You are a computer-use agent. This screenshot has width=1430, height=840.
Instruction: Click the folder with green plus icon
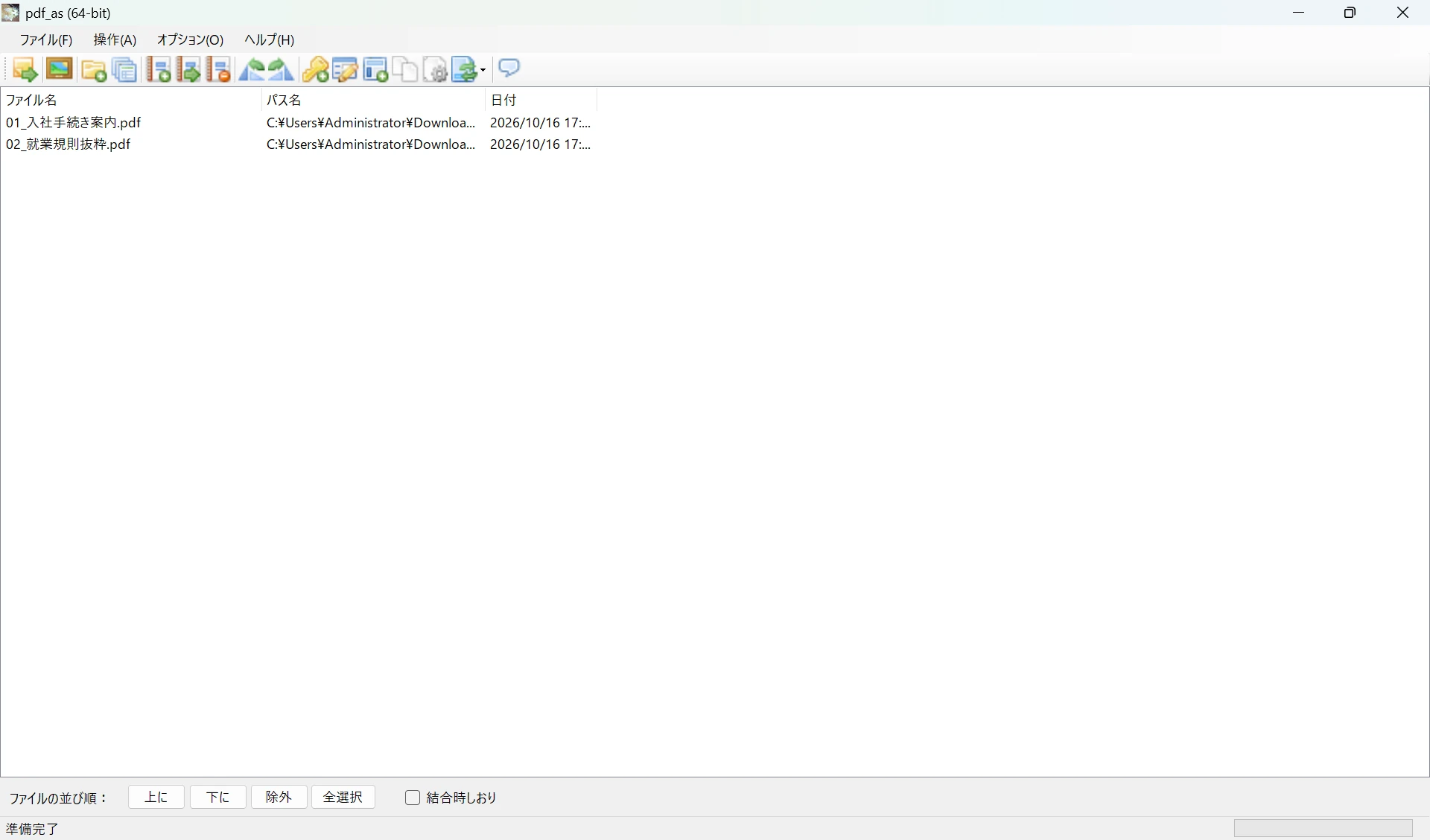click(94, 71)
